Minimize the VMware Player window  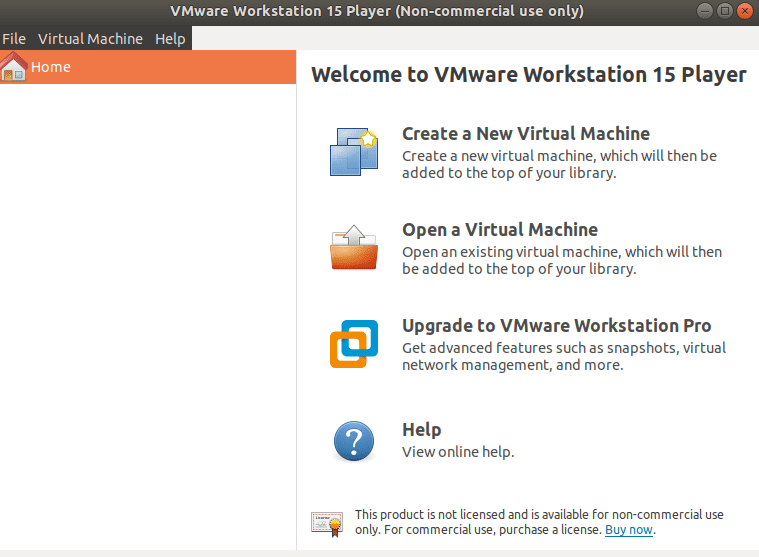coord(705,11)
